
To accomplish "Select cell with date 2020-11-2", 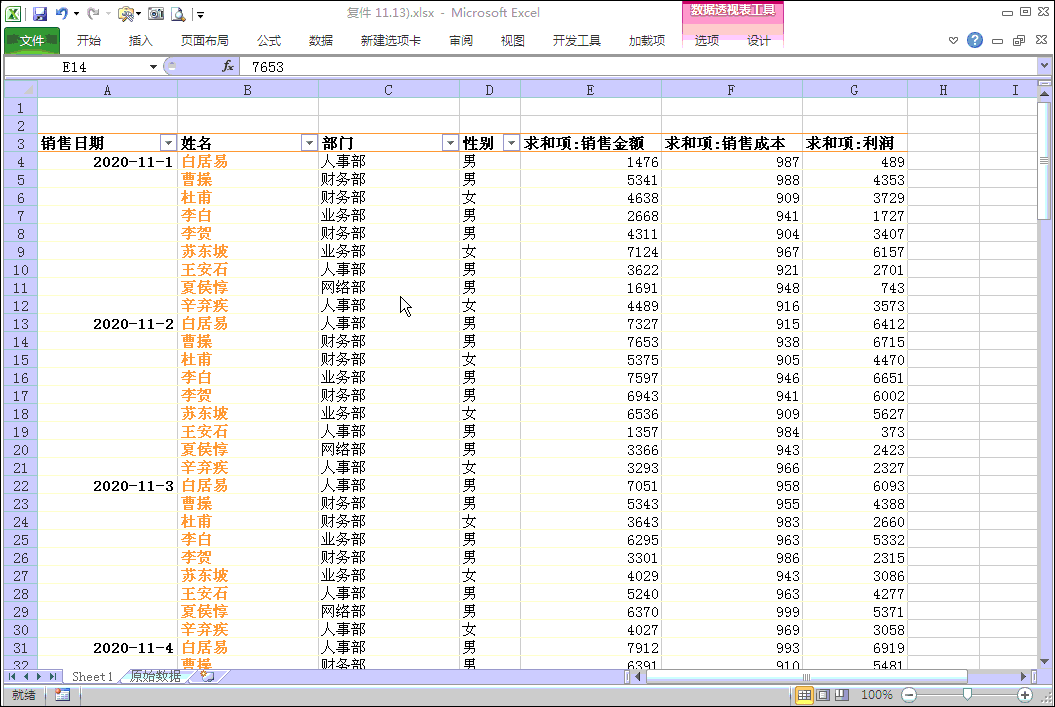I will pos(108,324).
